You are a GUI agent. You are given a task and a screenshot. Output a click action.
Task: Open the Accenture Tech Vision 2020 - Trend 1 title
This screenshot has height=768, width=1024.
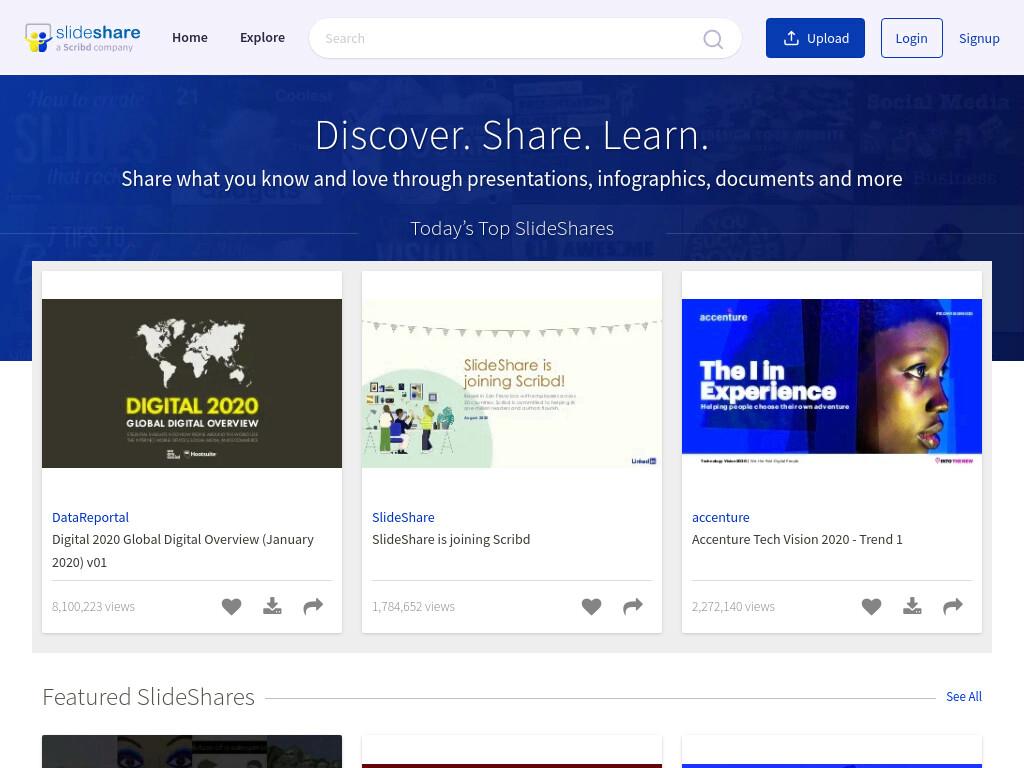click(x=797, y=539)
